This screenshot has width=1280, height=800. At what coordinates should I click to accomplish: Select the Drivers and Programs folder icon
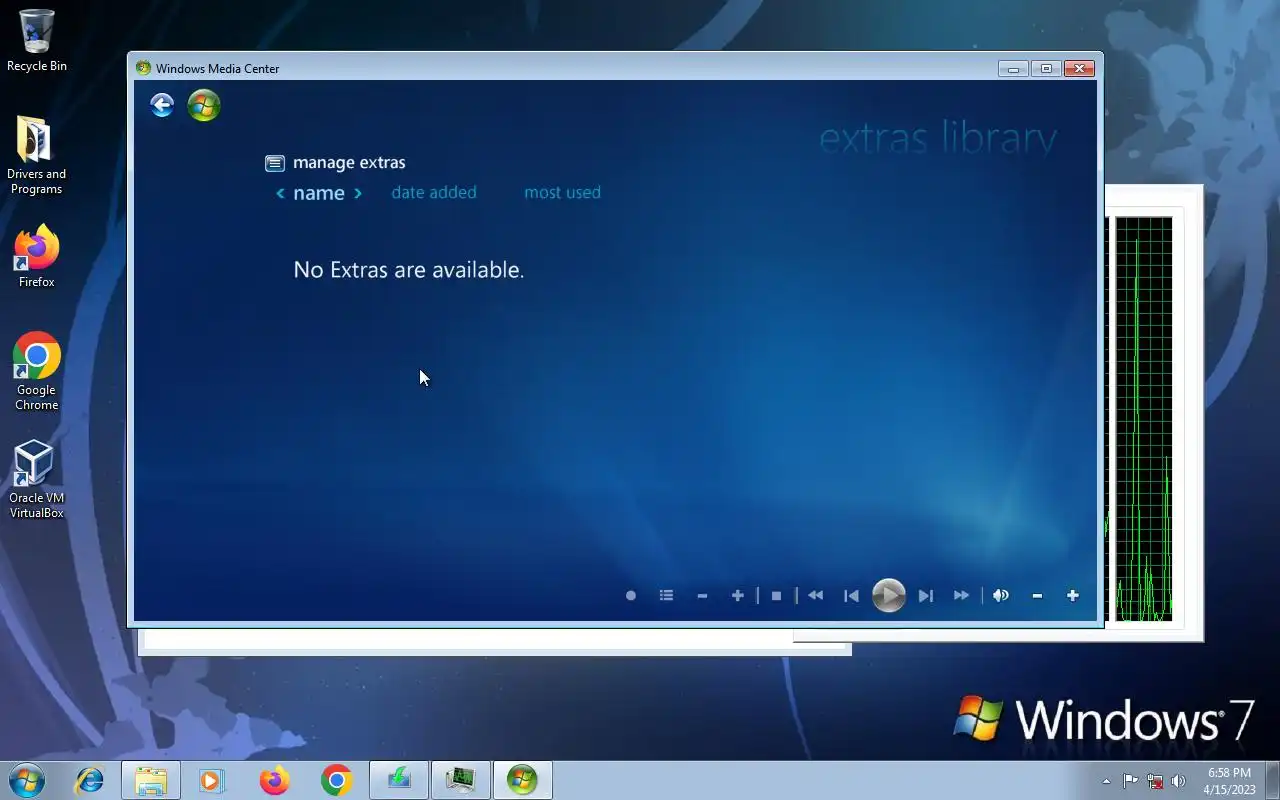coord(37,155)
